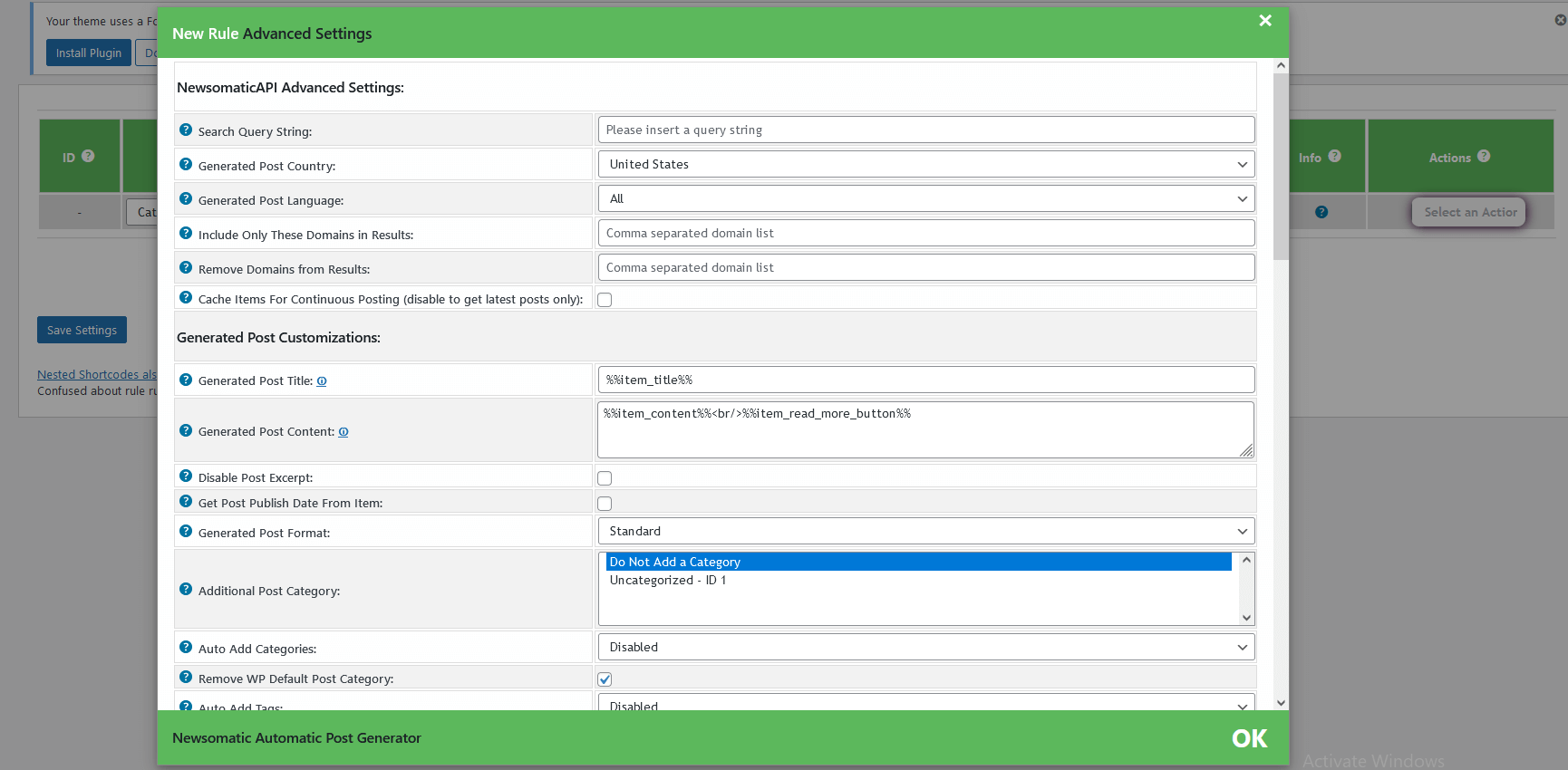Check Get Post Publish Date From Item
The width and height of the screenshot is (1568, 770).
tap(605, 504)
